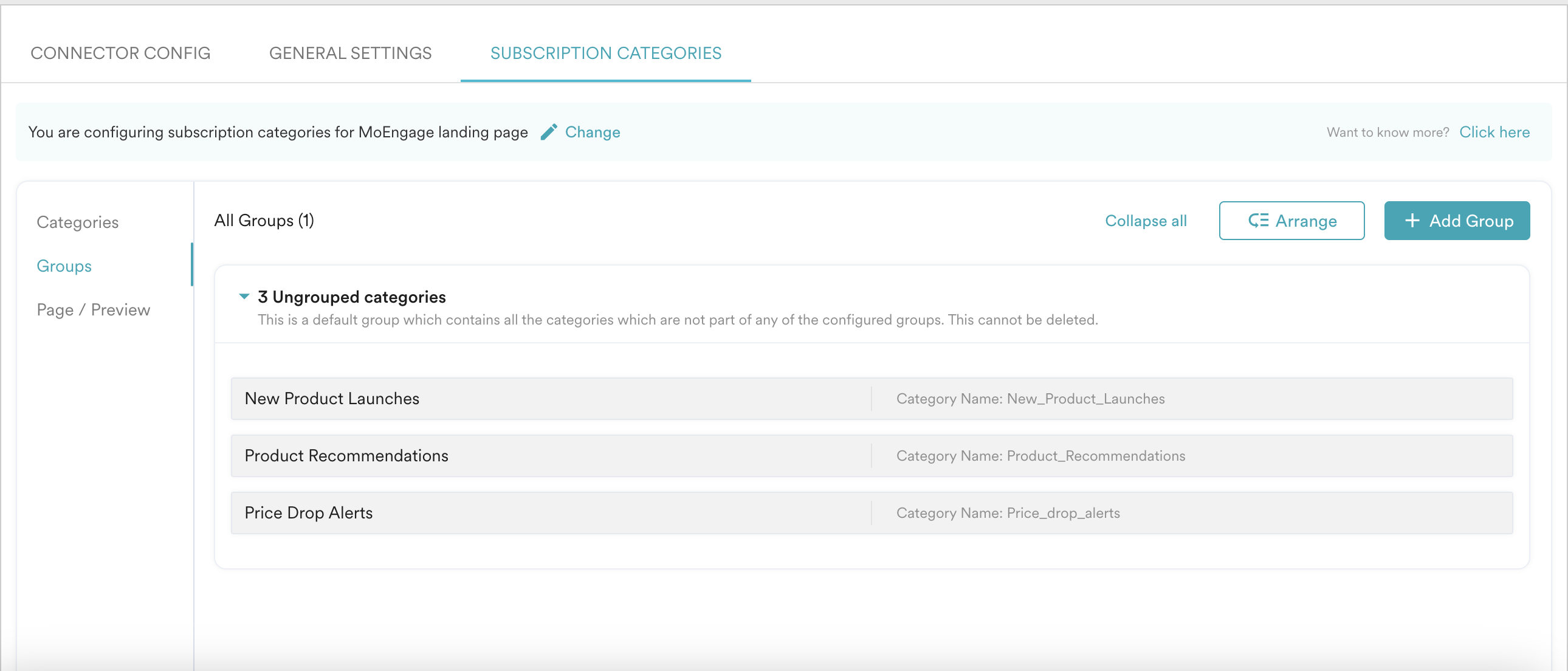
Task: Select the Subscription Categories tab
Action: tap(605, 53)
